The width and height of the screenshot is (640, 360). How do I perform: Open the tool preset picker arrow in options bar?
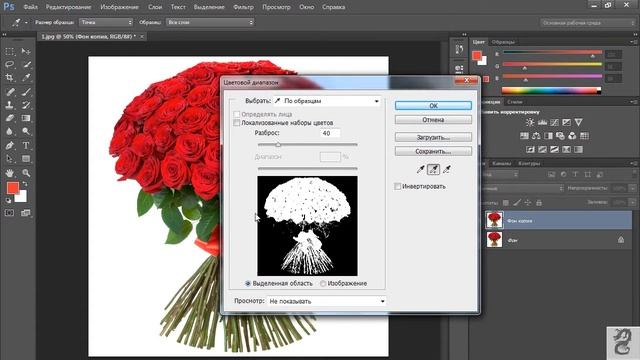[26, 23]
